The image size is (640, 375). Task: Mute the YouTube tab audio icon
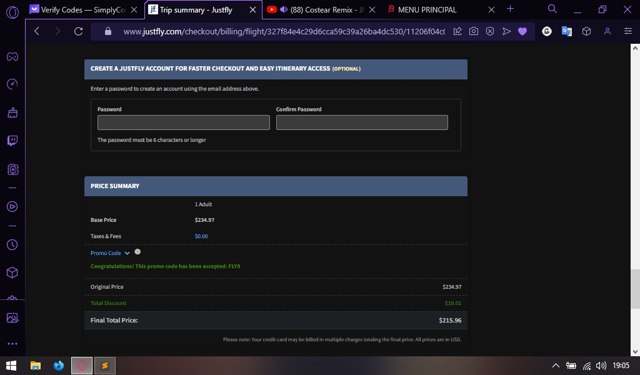tap(284, 10)
